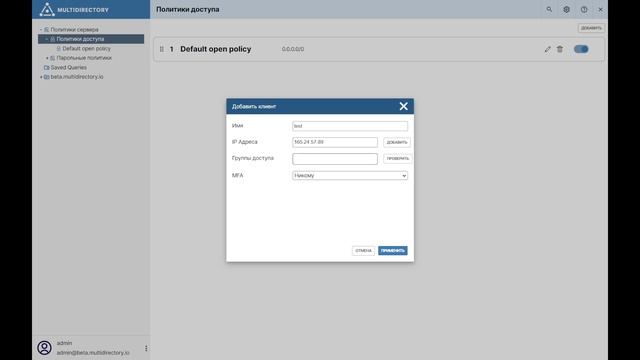Toggle the Default open policy switch

click(x=581, y=49)
